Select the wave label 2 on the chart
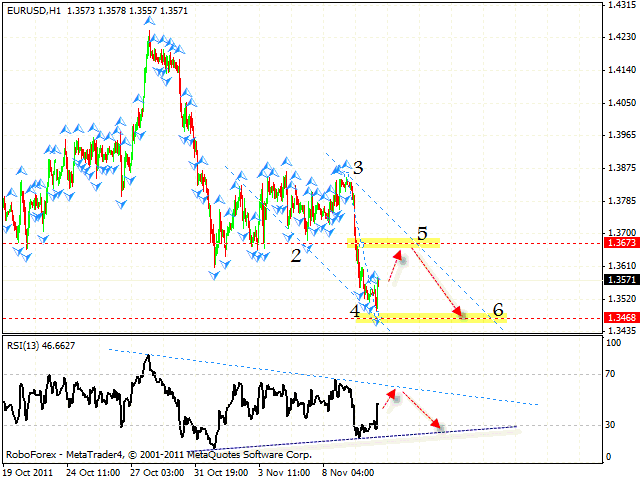The image size is (640, 480). (x=296, y=255)
